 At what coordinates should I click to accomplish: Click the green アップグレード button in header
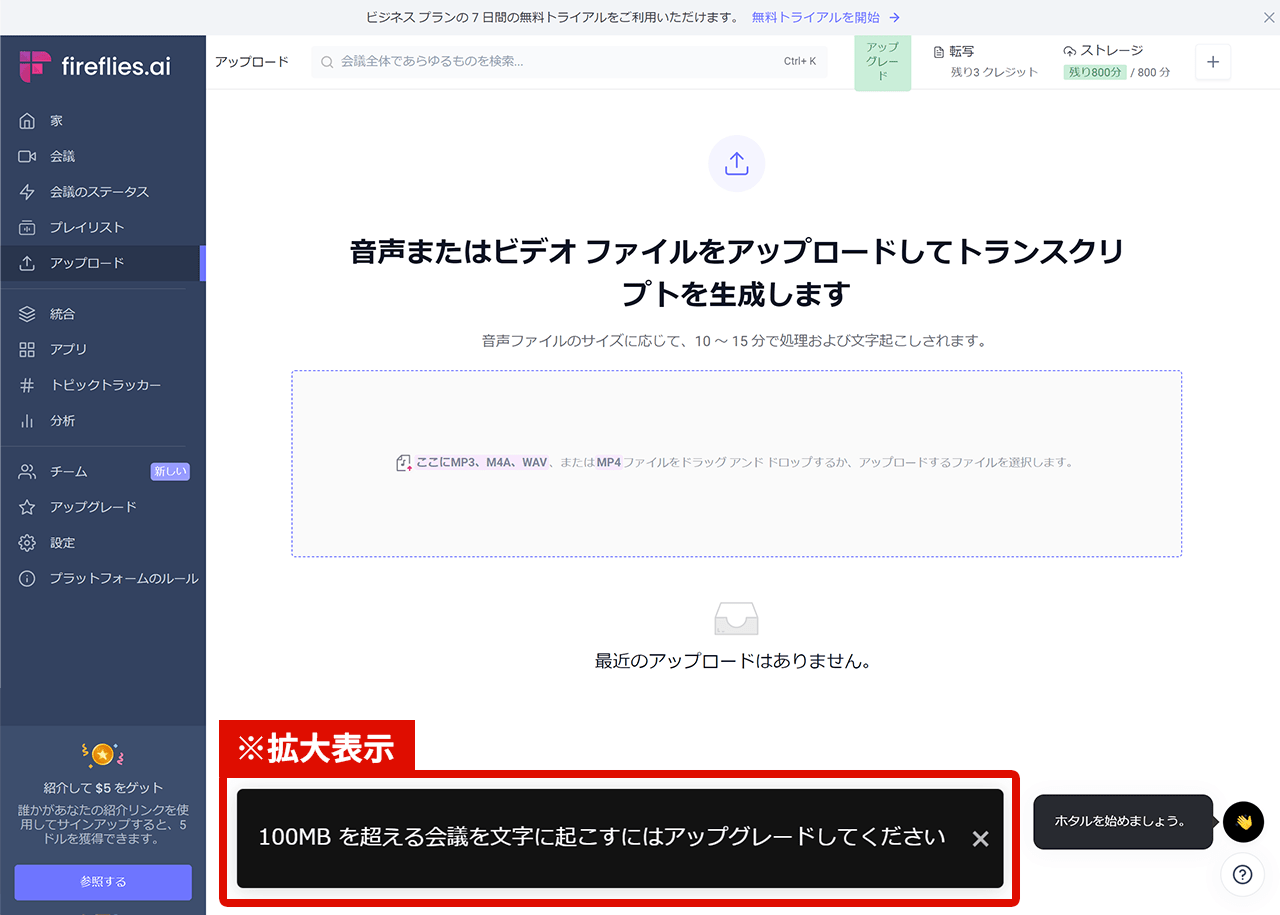click(882, 62)
